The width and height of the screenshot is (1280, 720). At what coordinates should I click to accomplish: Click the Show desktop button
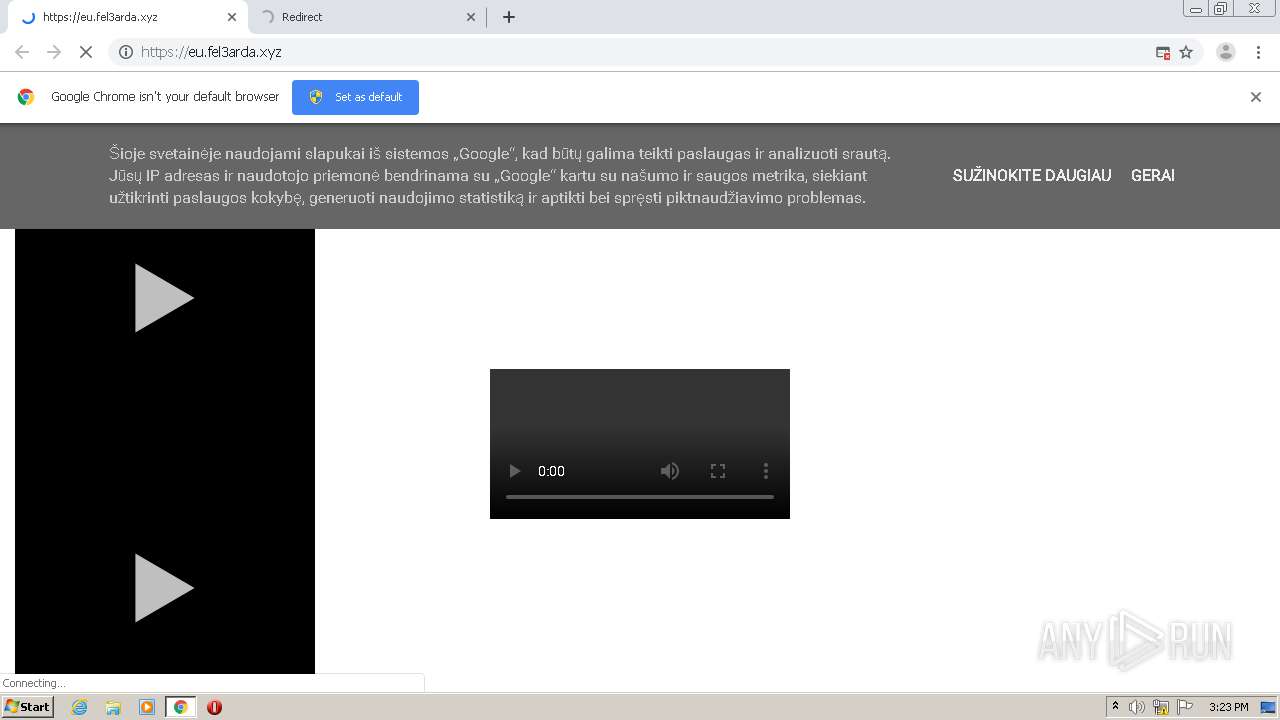[x=1269, y=707]
